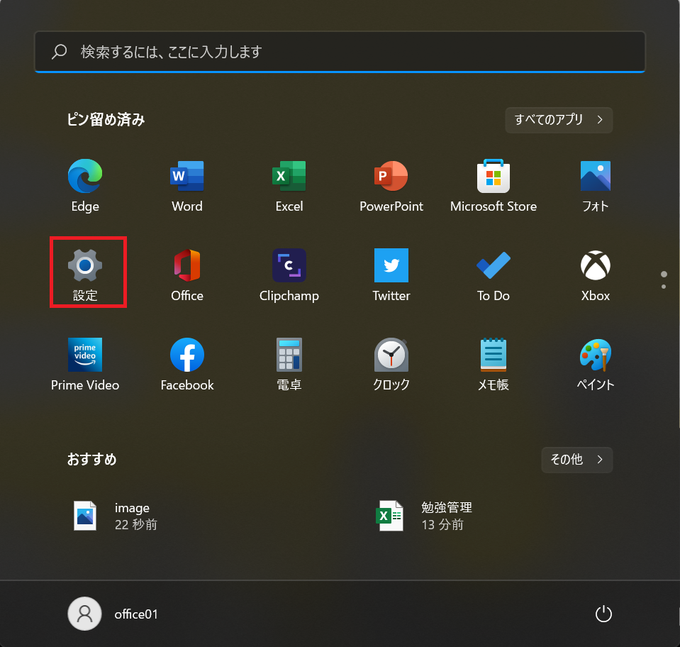Viewport: 680px width, 647px height.
Task: Open クロック (Clock) app
Action: [391, 364]
